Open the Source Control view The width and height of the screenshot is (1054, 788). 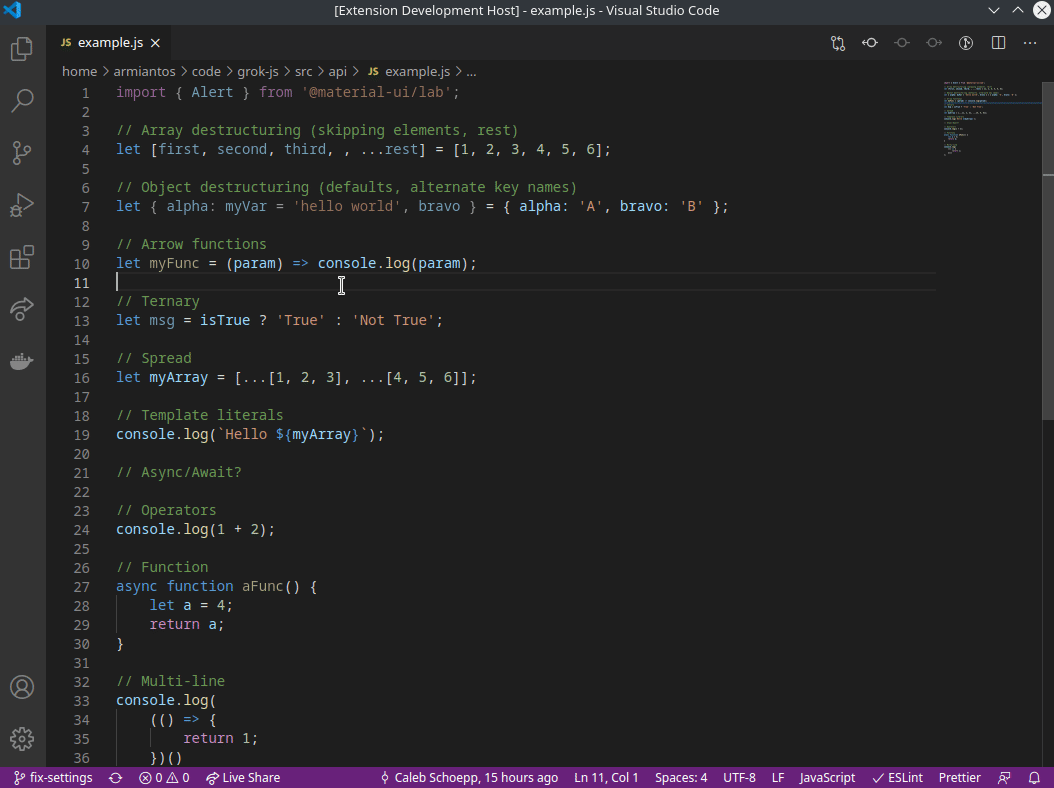(22, 153)
